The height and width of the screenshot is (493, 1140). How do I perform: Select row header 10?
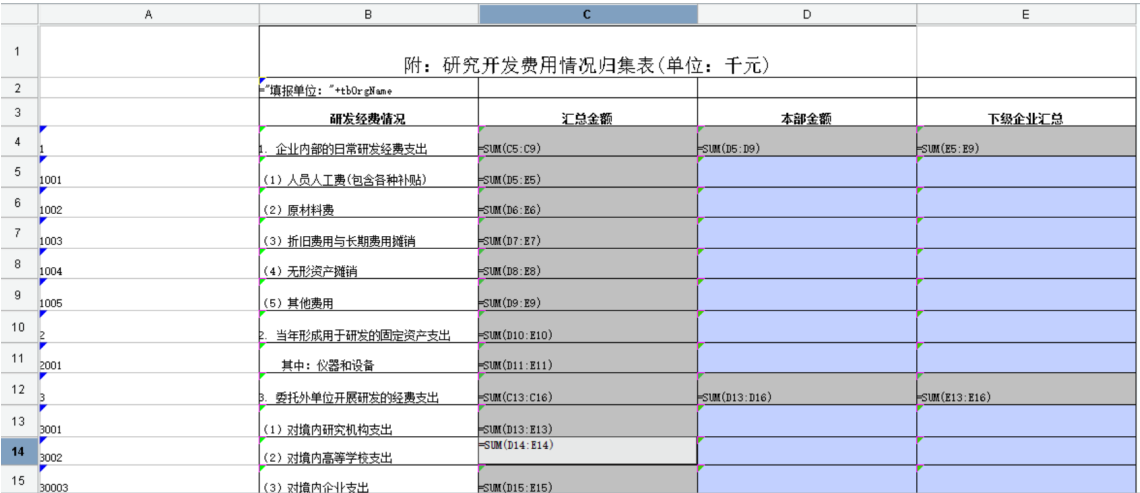19,326
